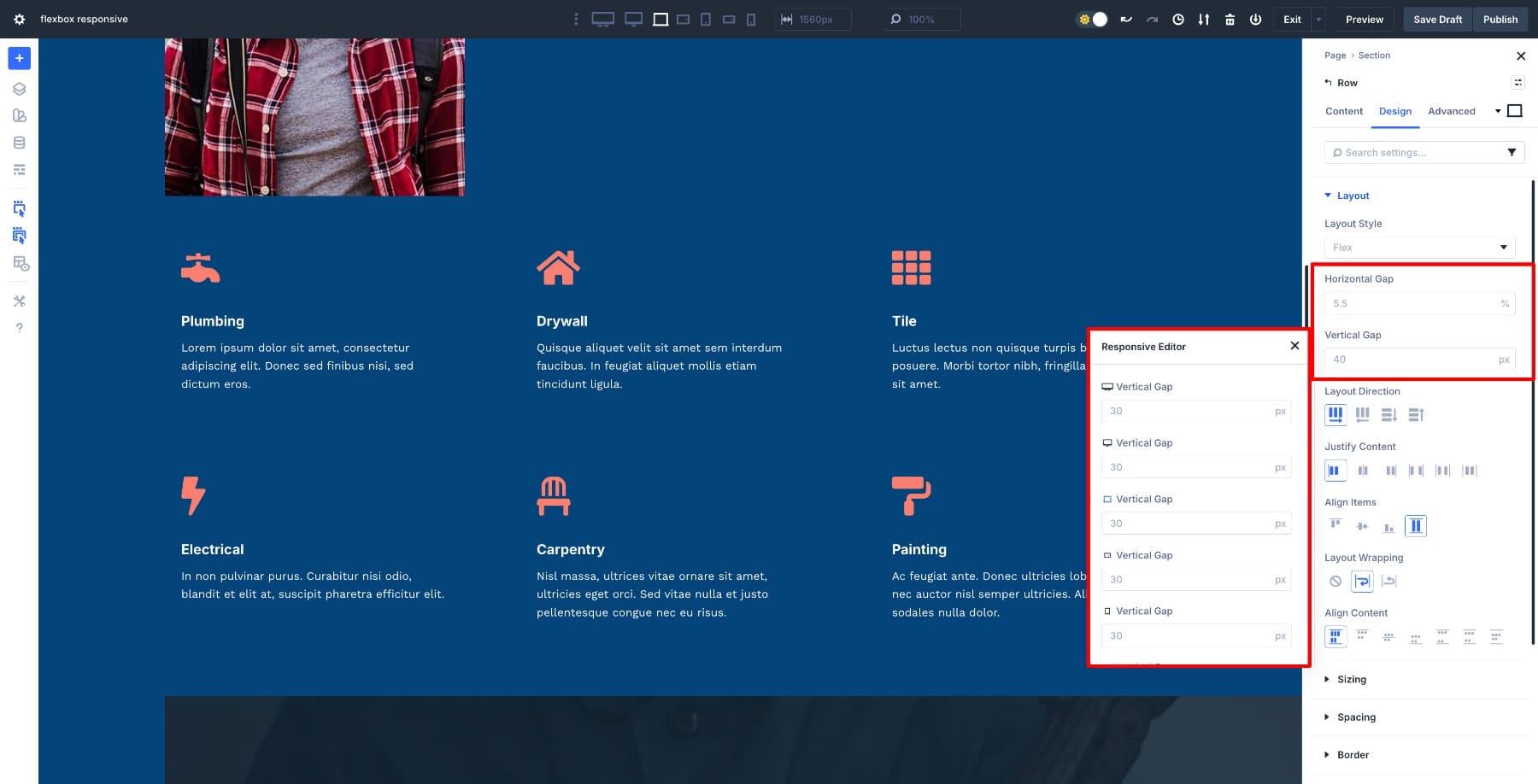
Task: Click the undo arrow in top toolbar
Action: 1126,19
